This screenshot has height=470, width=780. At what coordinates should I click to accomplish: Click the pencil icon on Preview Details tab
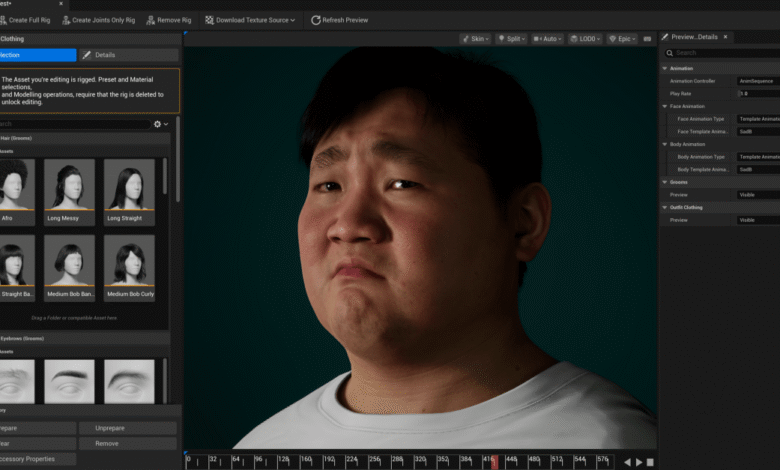665,37
